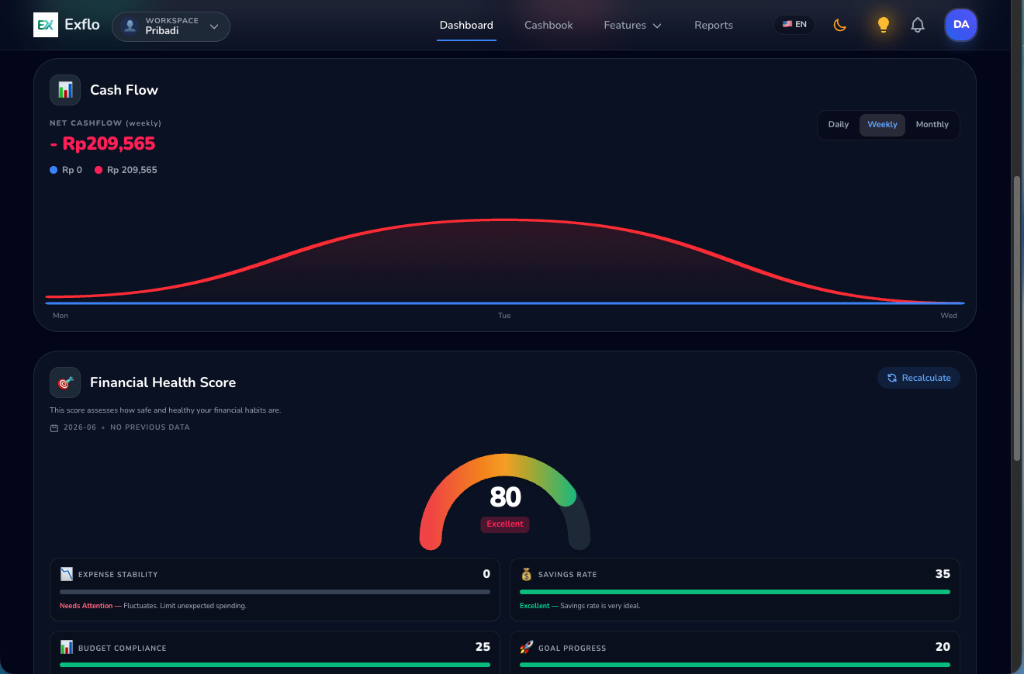Click the Excellent score badge

click(505, 524)
